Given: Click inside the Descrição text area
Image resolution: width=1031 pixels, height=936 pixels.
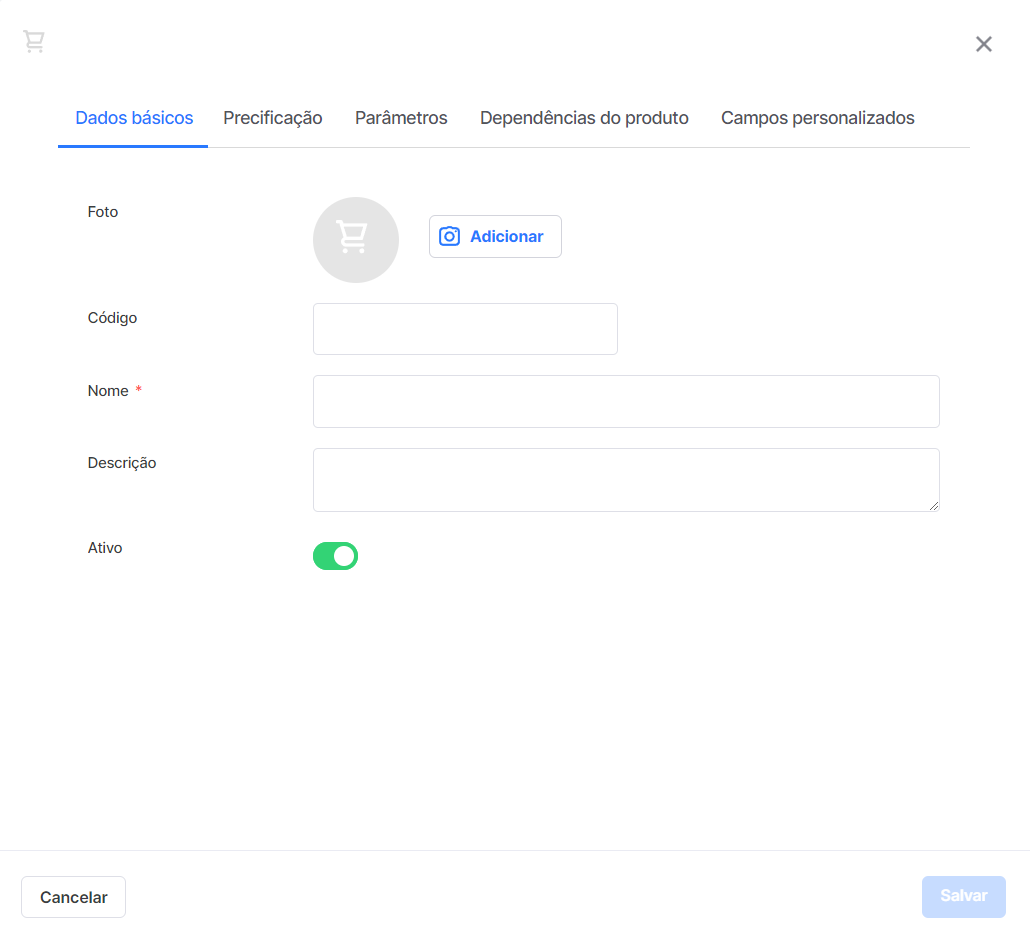Looking at the screenshot, I should (626, 480).
